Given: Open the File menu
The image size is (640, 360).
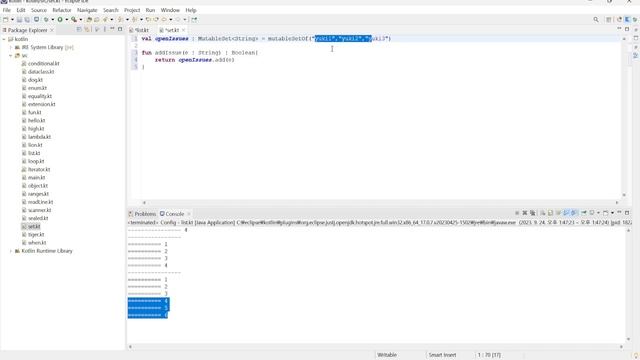Looking at the screenshot, I should click(x=7, y=10).
